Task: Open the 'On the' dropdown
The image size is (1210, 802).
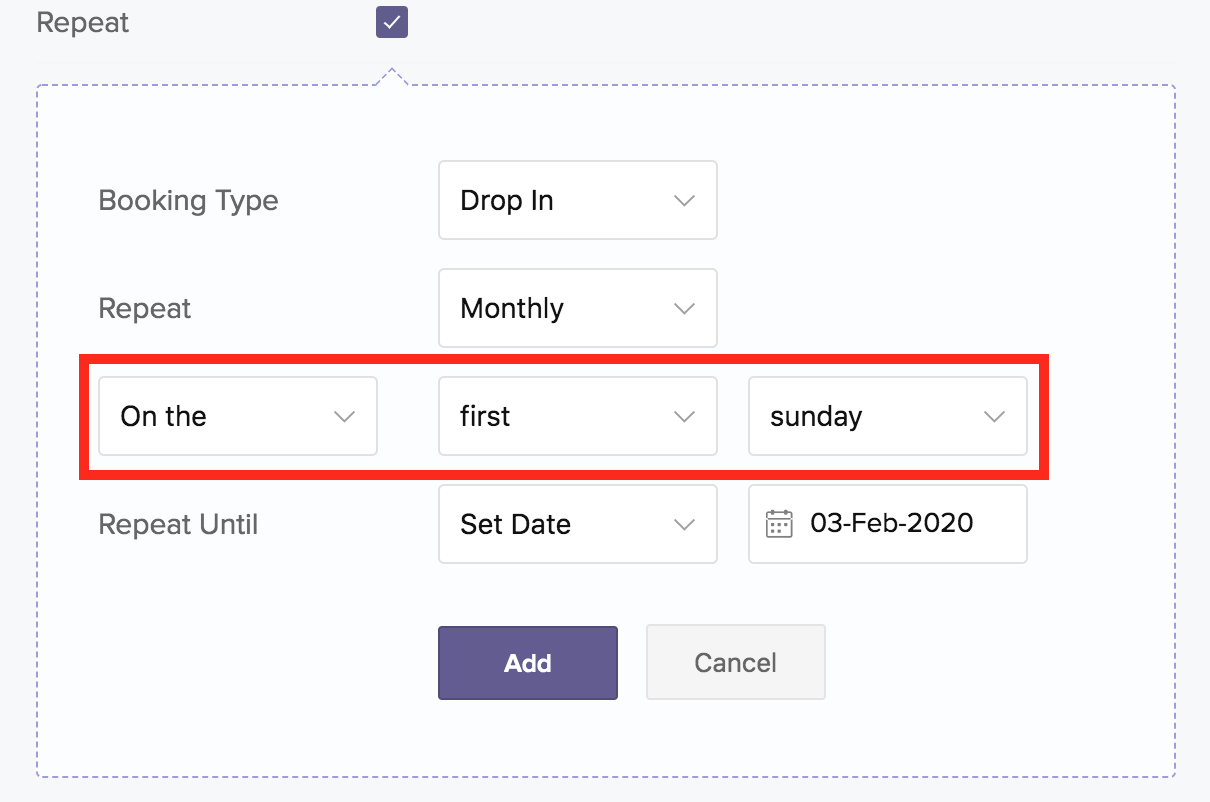Action: [237, 416]
